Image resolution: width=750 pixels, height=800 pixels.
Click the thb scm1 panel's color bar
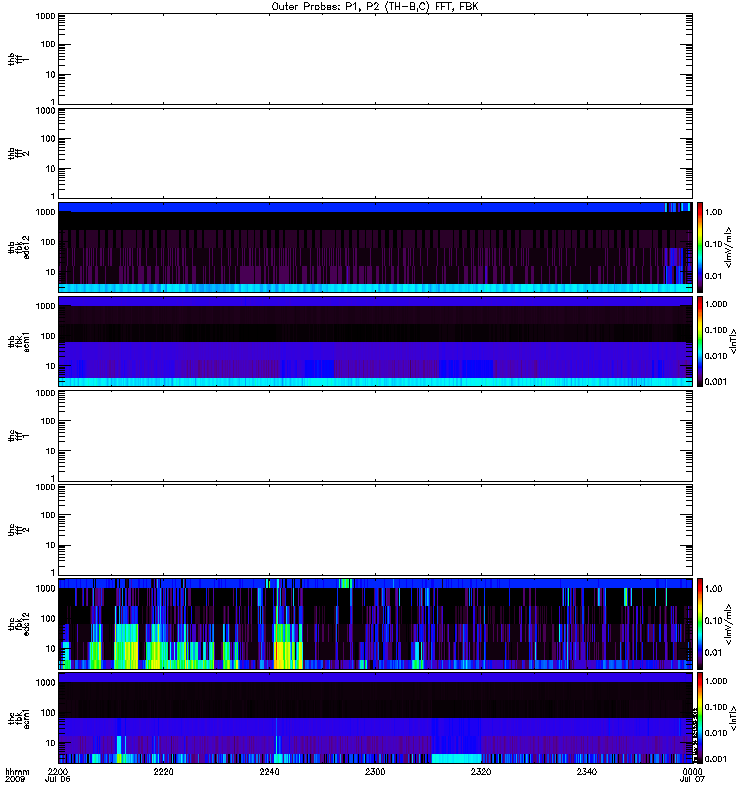click(x=700, y=341)
